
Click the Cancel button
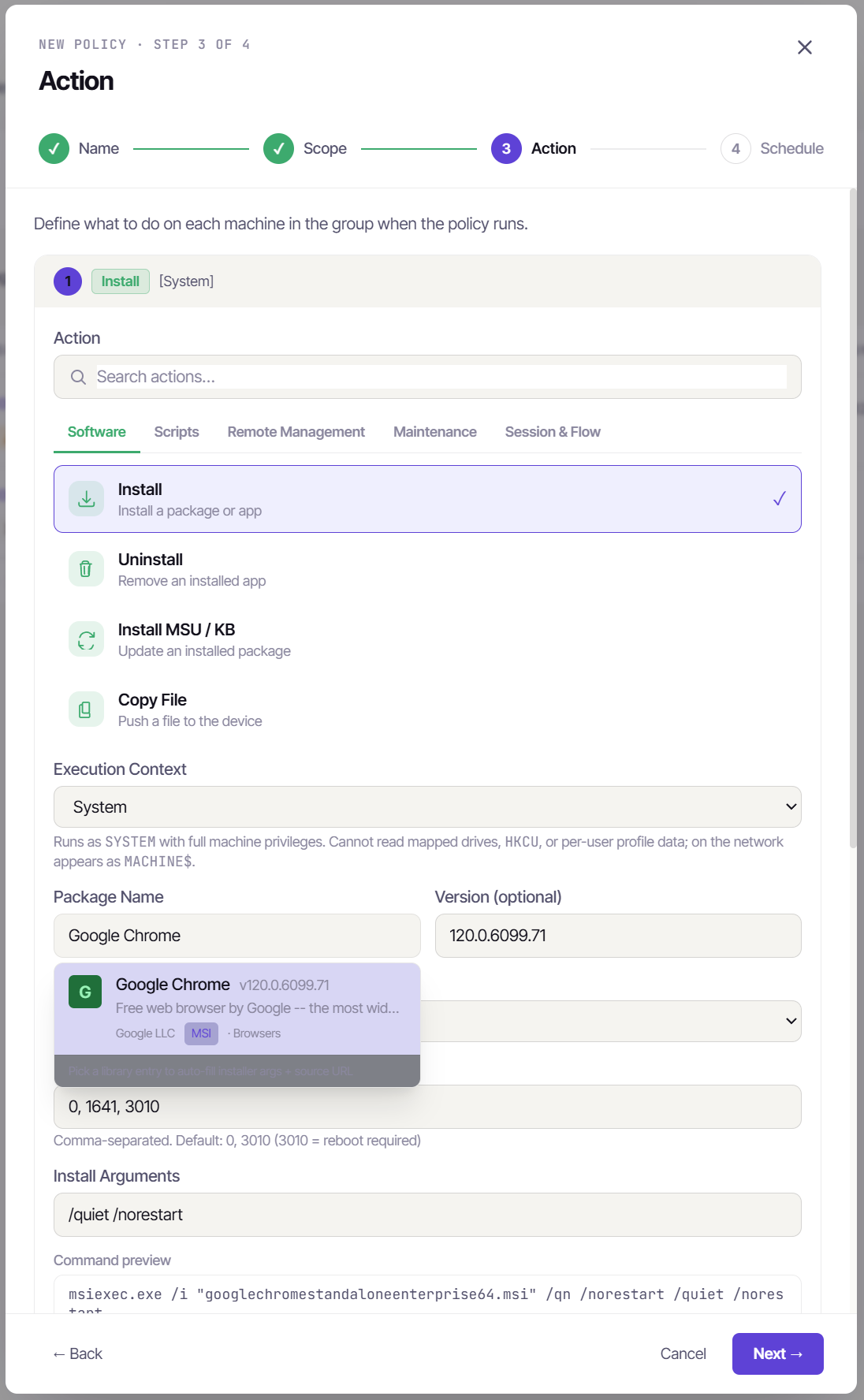pos(683,1353)
